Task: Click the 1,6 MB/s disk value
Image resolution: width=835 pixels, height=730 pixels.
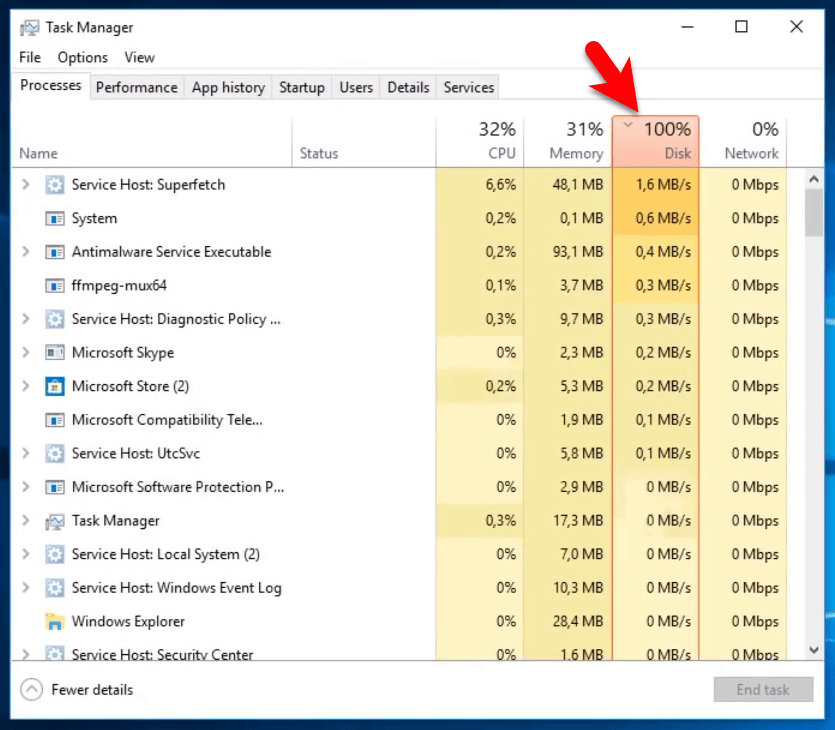Action: [x=663, y=185]
